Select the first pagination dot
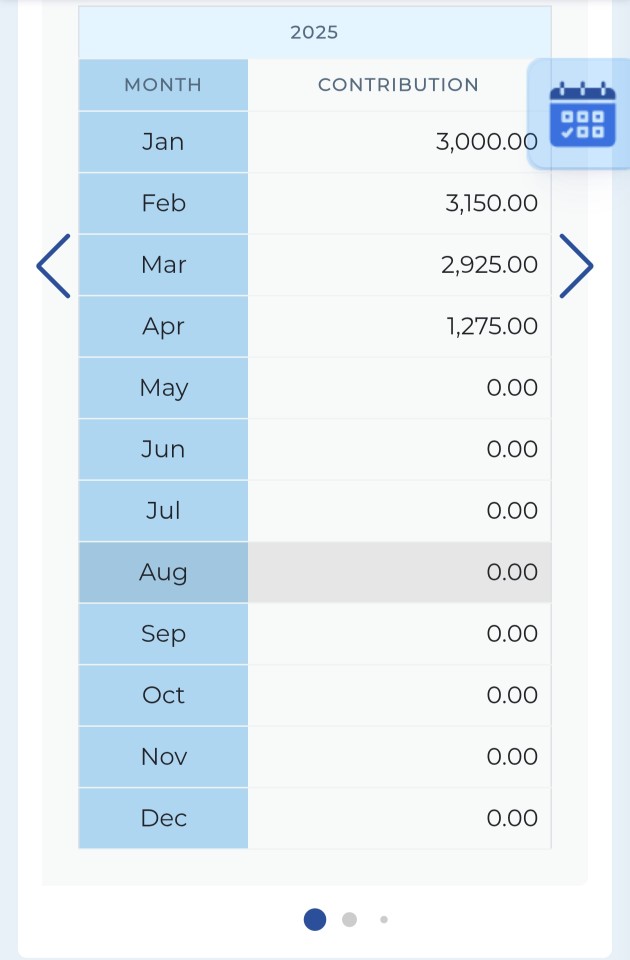Screen dimensions: 630x960 point(315,919)
